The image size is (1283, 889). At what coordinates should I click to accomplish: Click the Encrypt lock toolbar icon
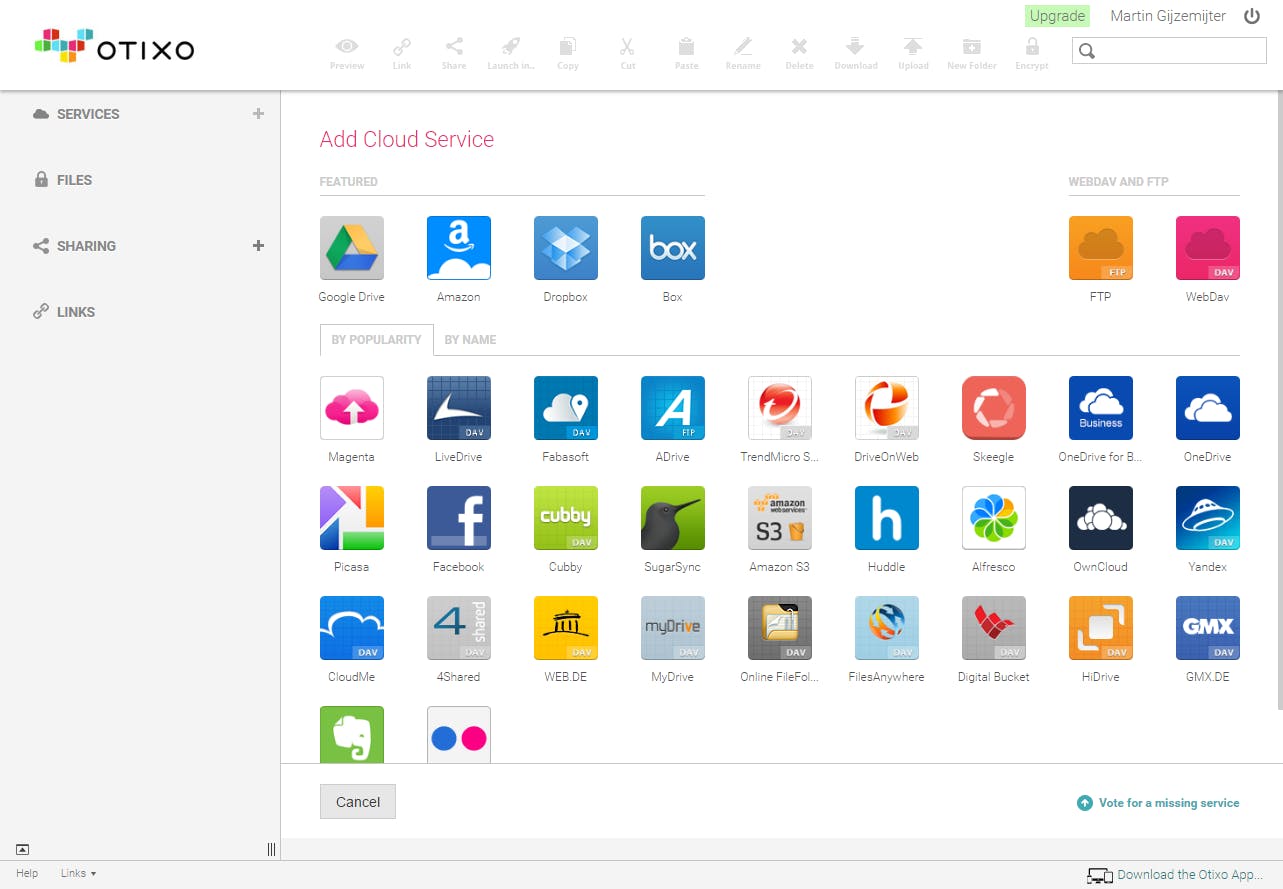coord(1032,54)
